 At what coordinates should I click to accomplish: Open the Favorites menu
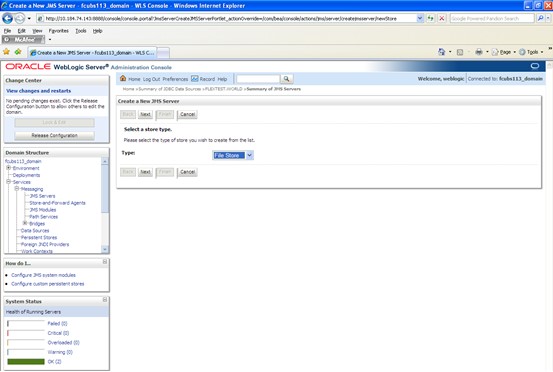pos(59,31)
